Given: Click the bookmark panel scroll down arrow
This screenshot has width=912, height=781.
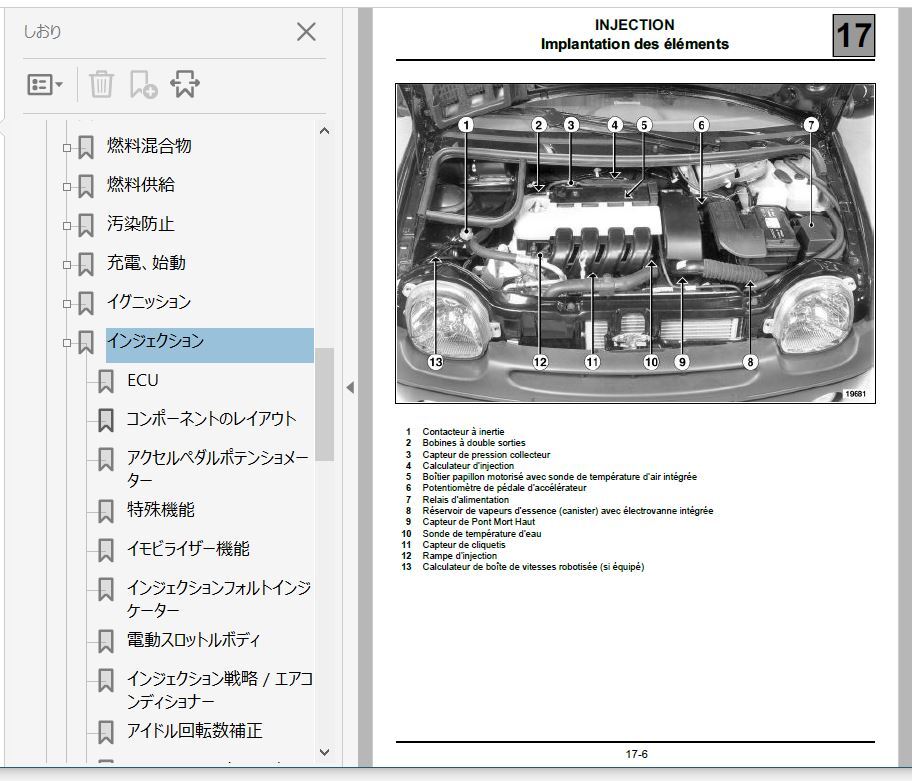Looking at the screenshot, I should [325, 753].
